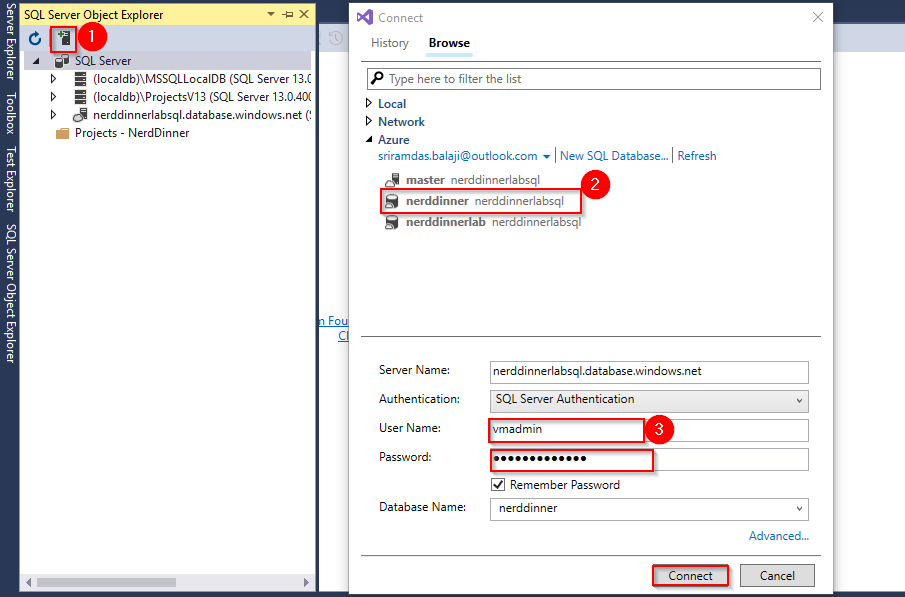Open the Database Name dropdown
Viewport: 905px width, 597px height.
649,509
